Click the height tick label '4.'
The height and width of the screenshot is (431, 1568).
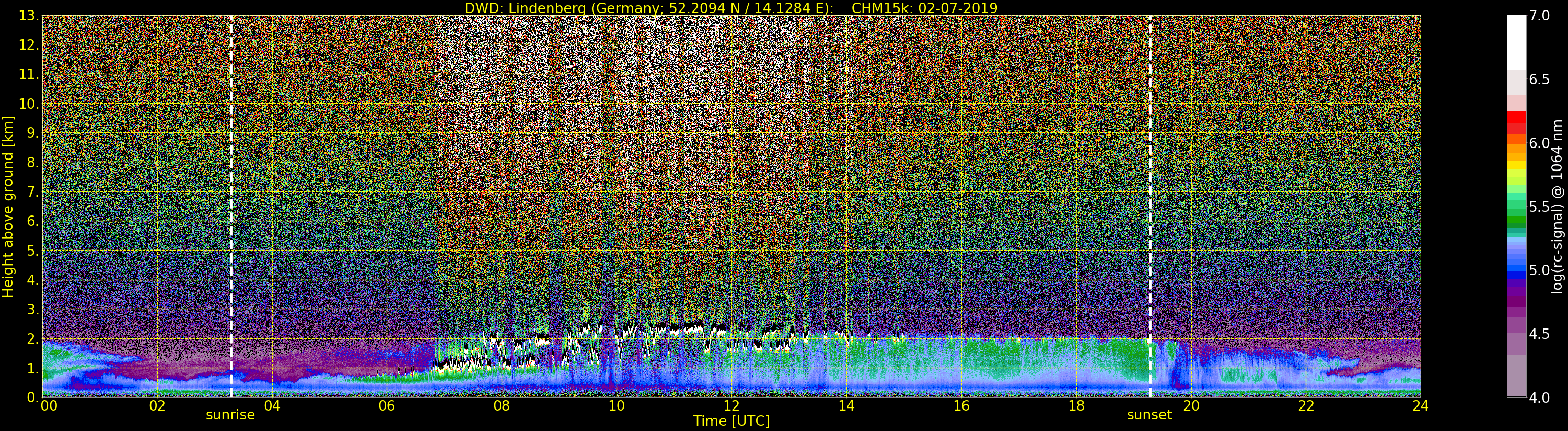click(x=33, y=280)
